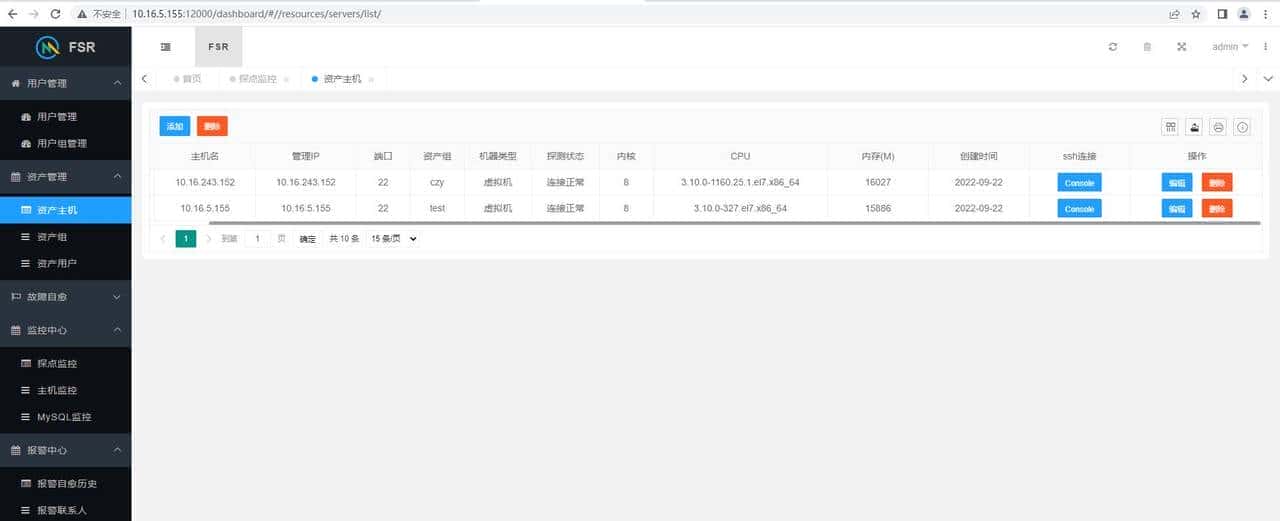Image resolution: width=1280 pixels, height=521 pixels.
Task: Open 资产组 in the sidebar
Action: tap(65, 237)
